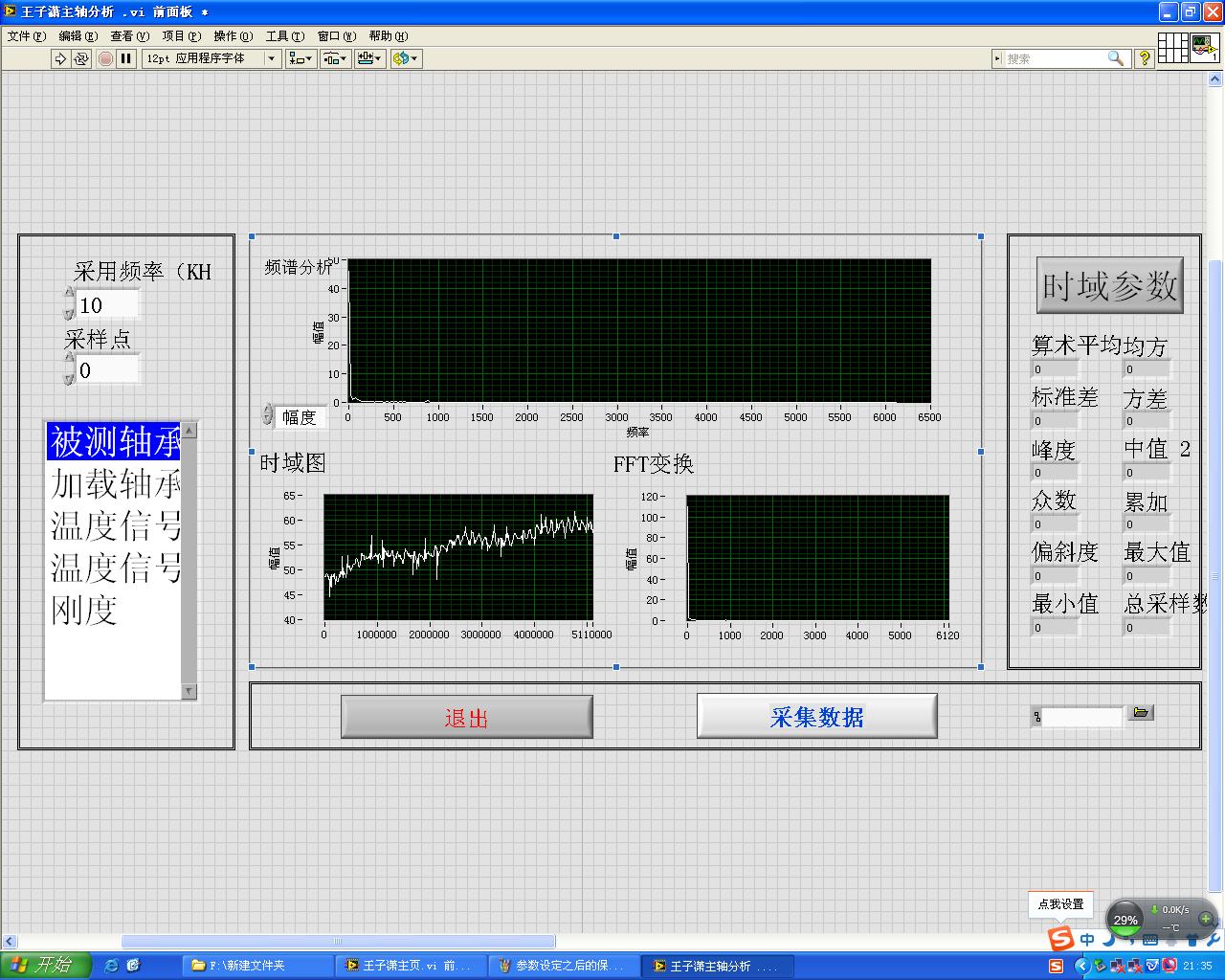Click the 采样点 numeric input field
The image size is (1225, 980).
point(107,370)
